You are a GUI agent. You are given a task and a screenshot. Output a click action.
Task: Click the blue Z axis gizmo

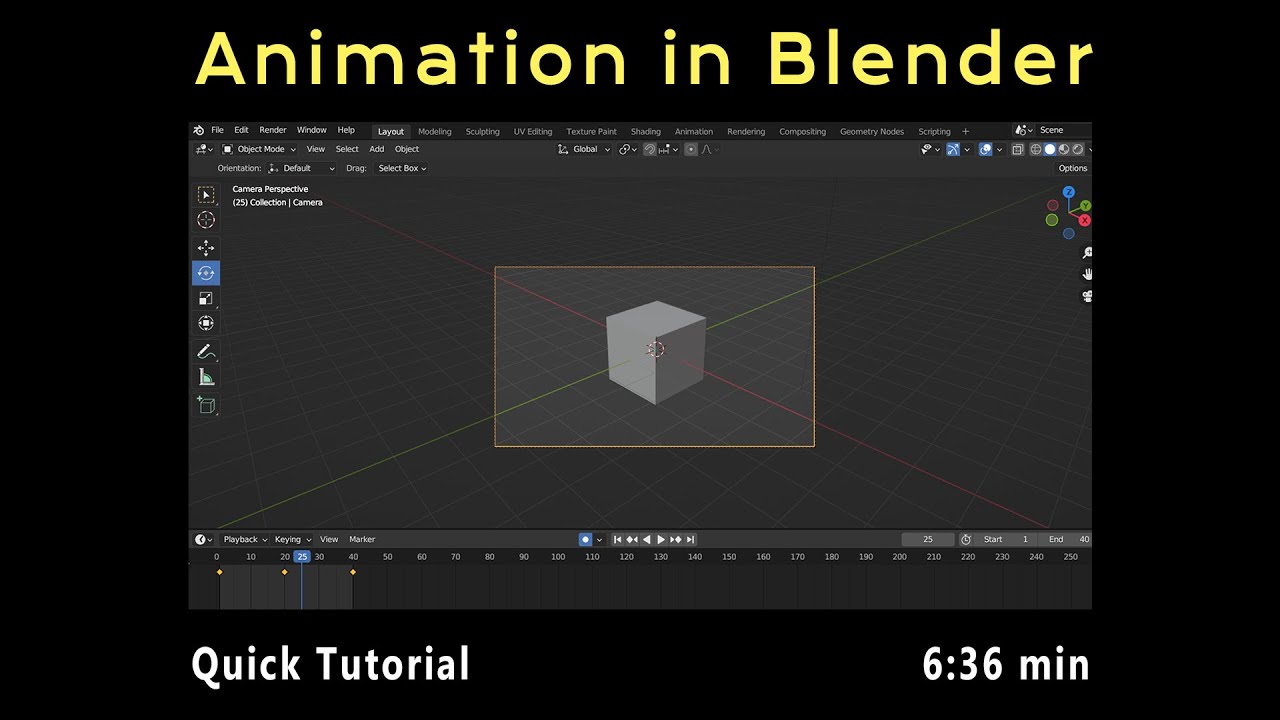coord(1069,192)
